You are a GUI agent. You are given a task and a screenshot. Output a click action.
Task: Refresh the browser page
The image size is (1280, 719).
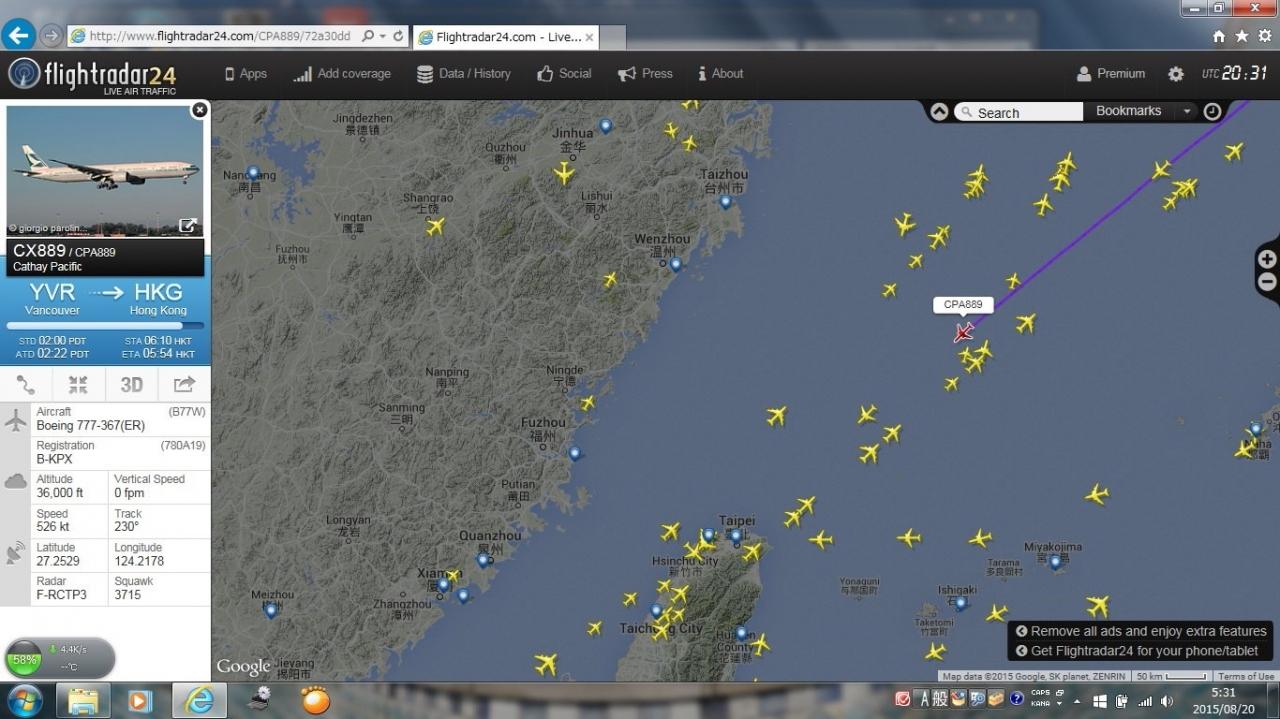tap(398, 36)
